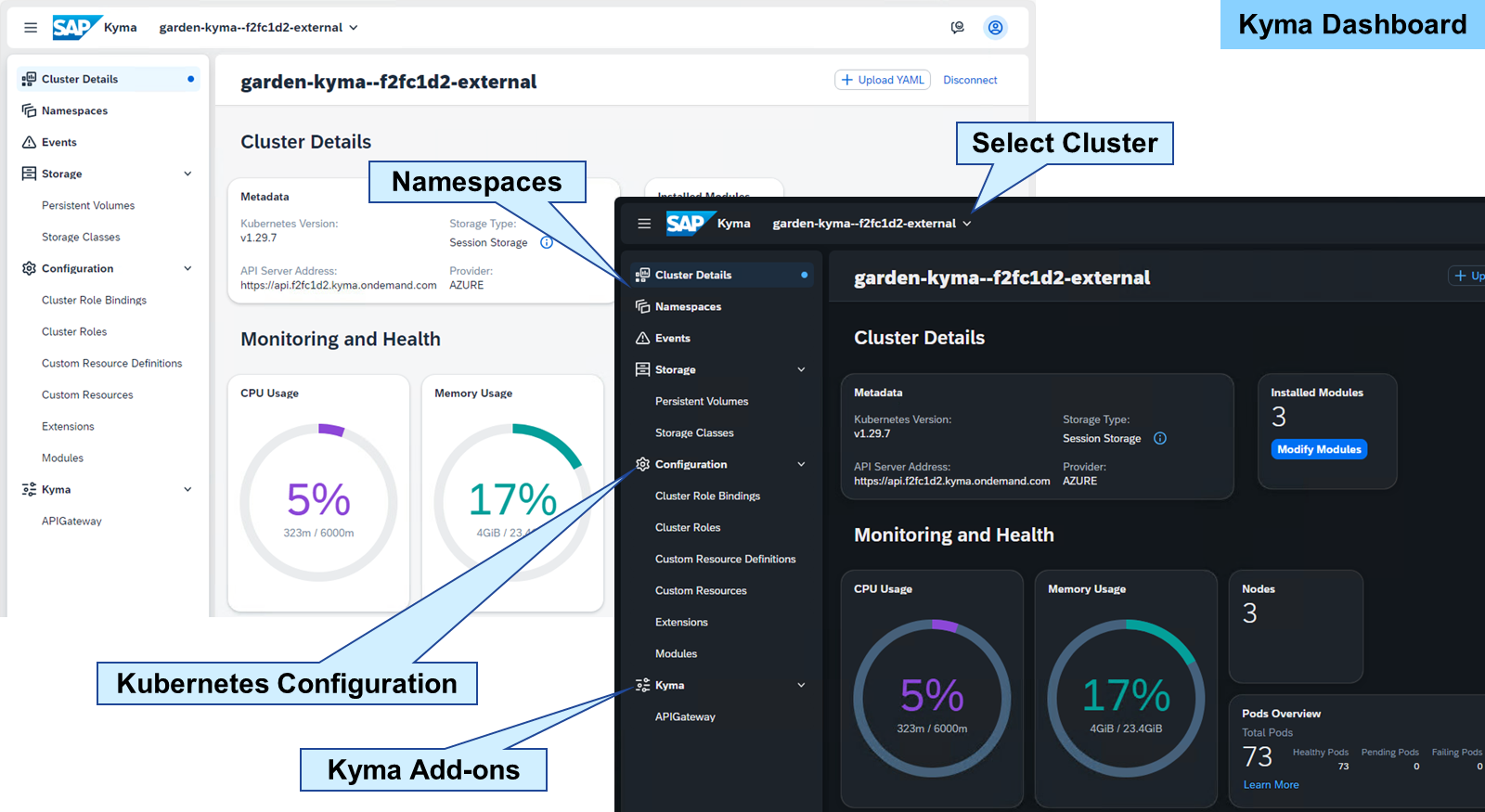Click SAP logo in light window header
This screenshot has width=1485, height=812.
[x=76, y=28]
